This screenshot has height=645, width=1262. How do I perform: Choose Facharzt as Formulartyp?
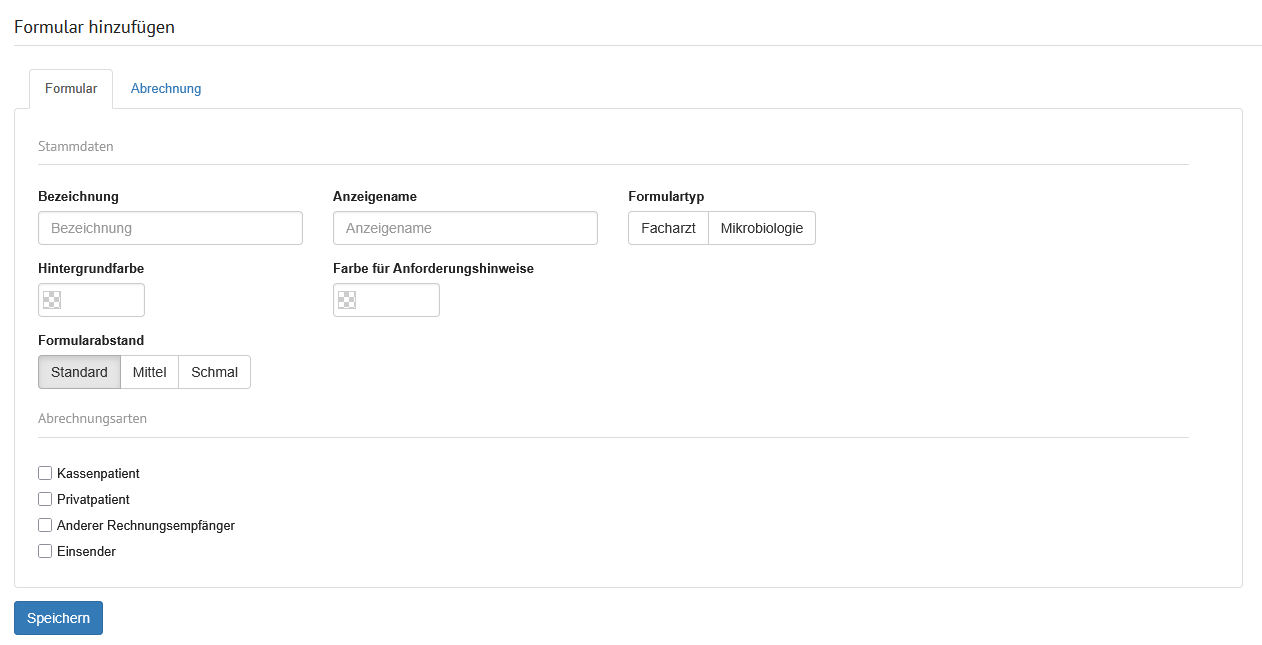tap(668, 228)
